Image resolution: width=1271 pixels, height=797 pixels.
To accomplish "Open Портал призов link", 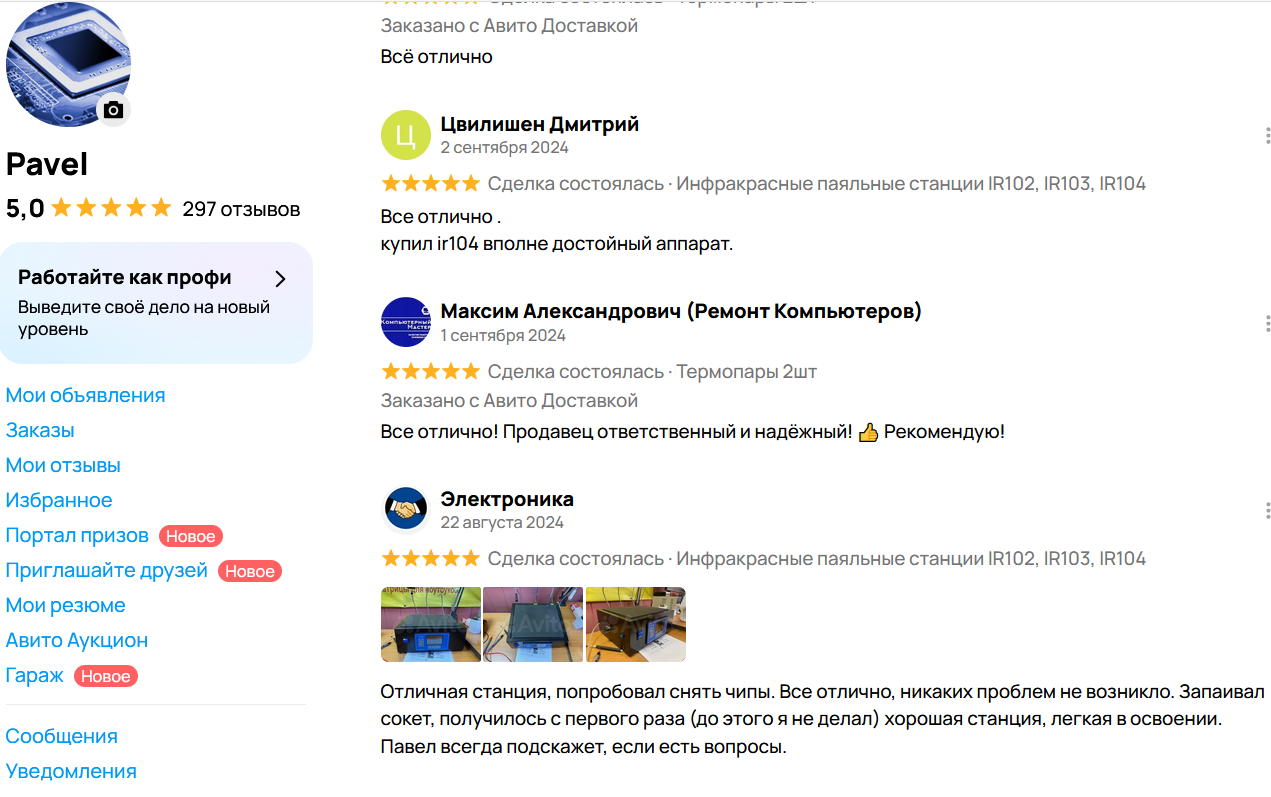I will coord(77,535).
